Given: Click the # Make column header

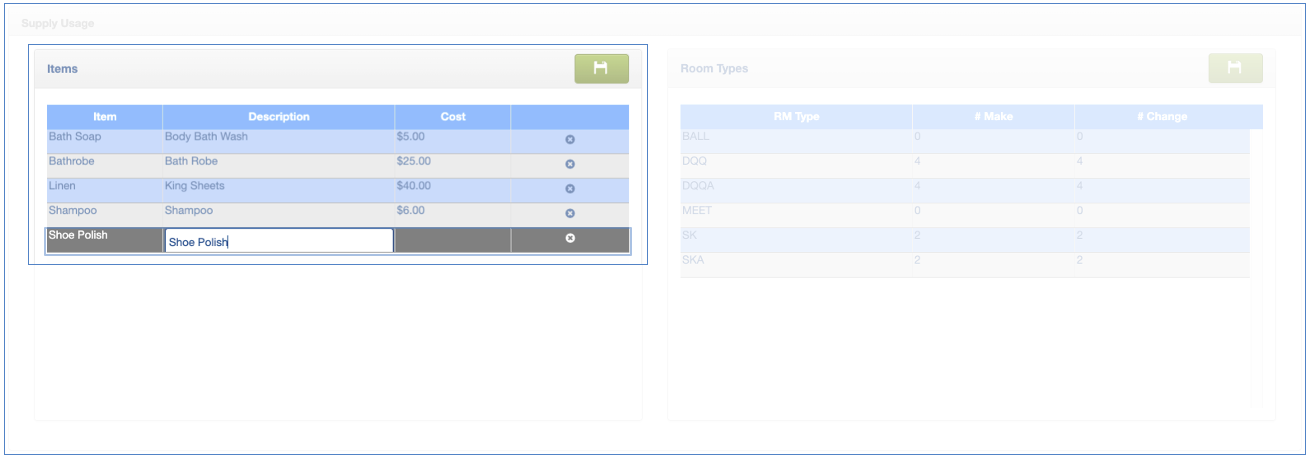Looking at the screenshot, I should (993, 117).
